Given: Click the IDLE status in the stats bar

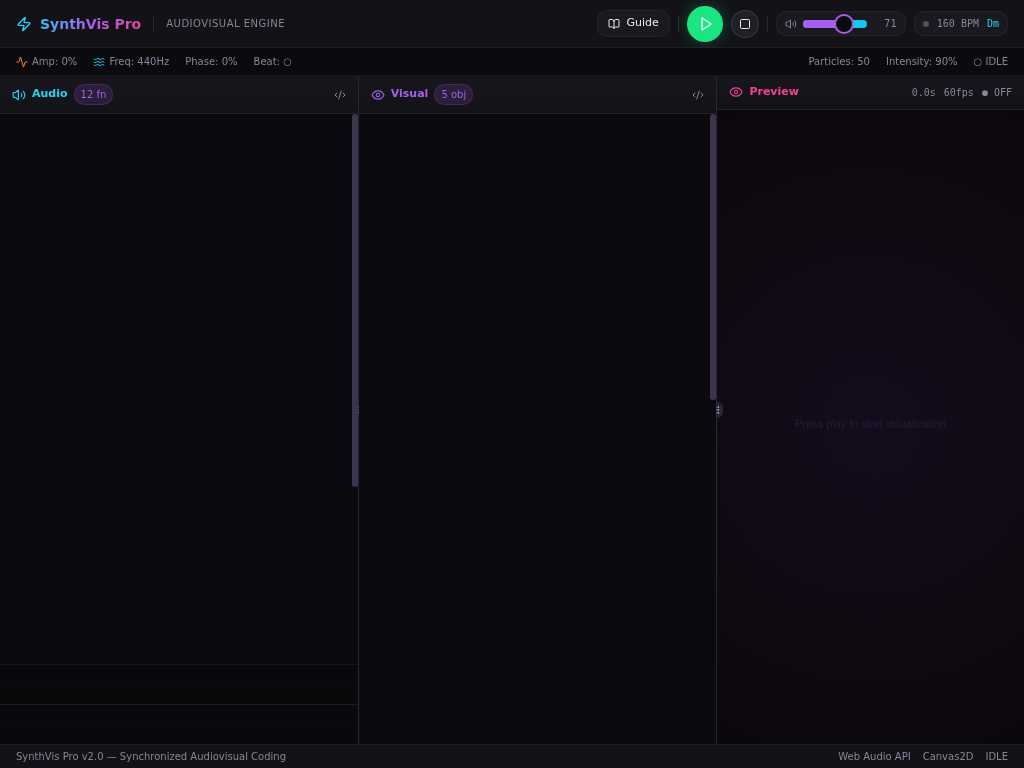Looking at the screenshot, I should 991,61.
